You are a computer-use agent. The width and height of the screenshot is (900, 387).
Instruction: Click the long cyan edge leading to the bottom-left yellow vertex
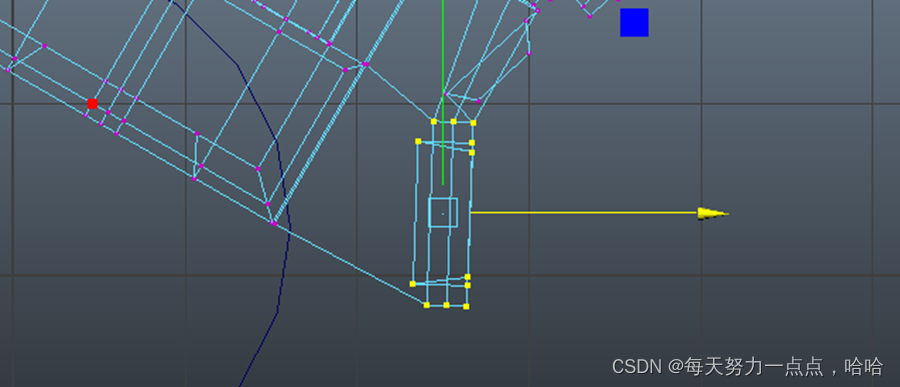351,264
